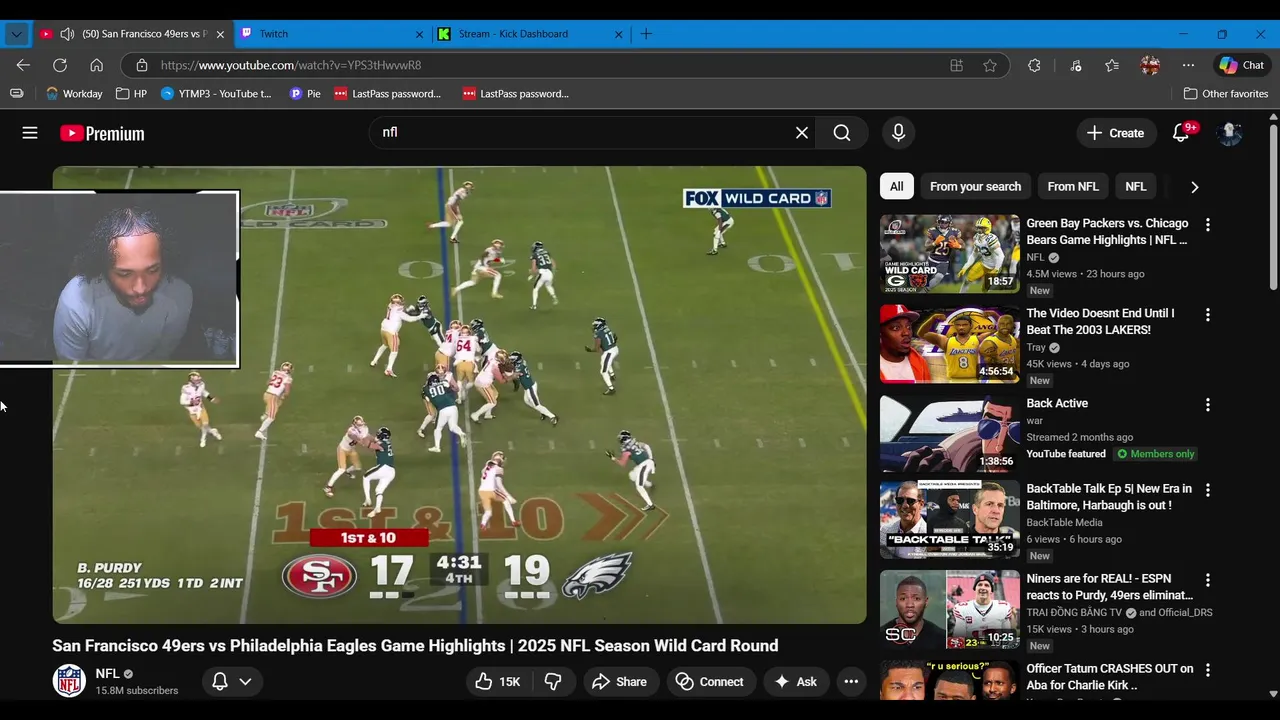Open options for Niners are for REAL video
Image resolution: width=1280 pixels, height=720 pixels.
(x=1207, y=580)
